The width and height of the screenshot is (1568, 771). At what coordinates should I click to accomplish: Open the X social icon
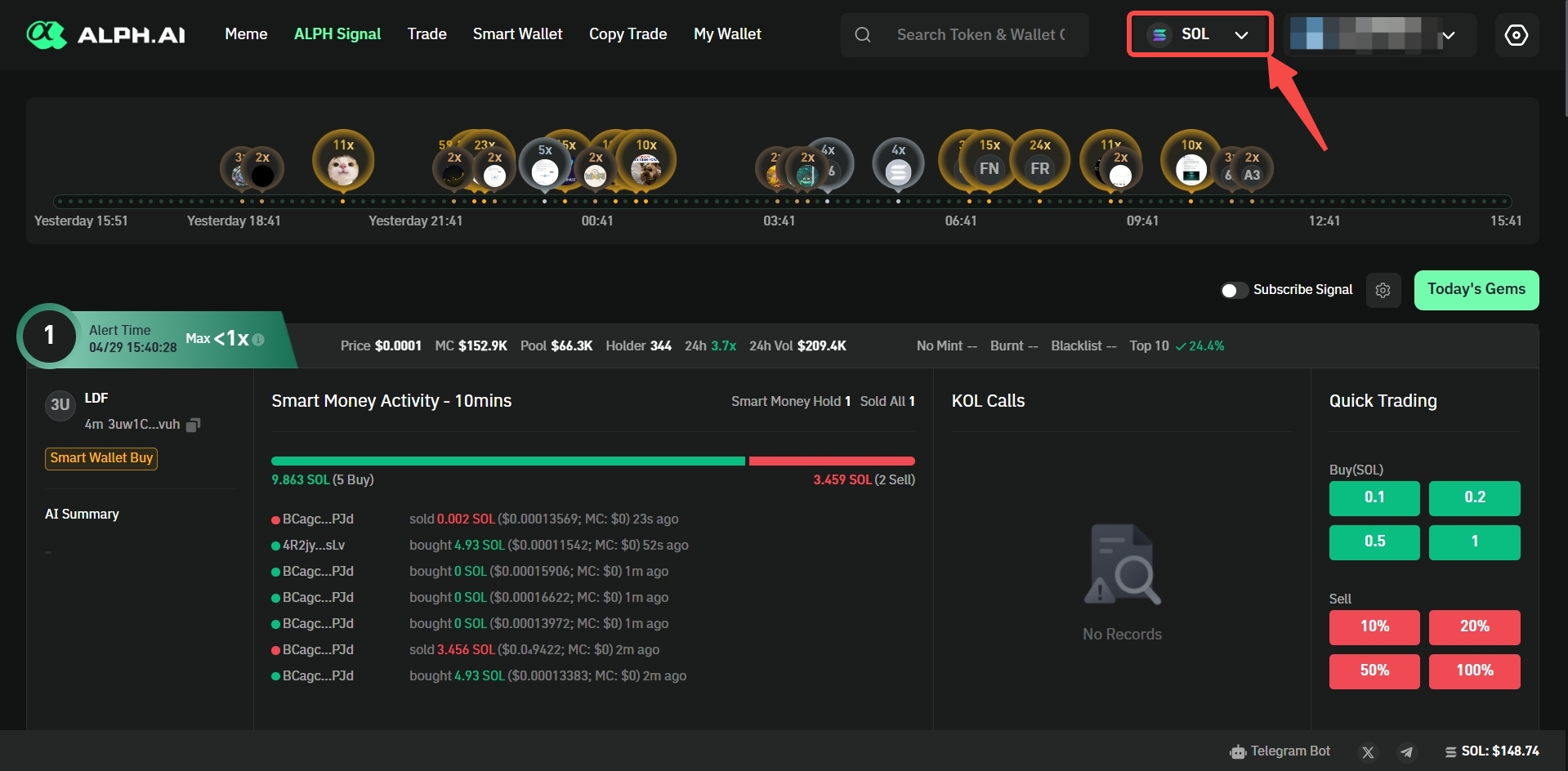click(1368, 752)
